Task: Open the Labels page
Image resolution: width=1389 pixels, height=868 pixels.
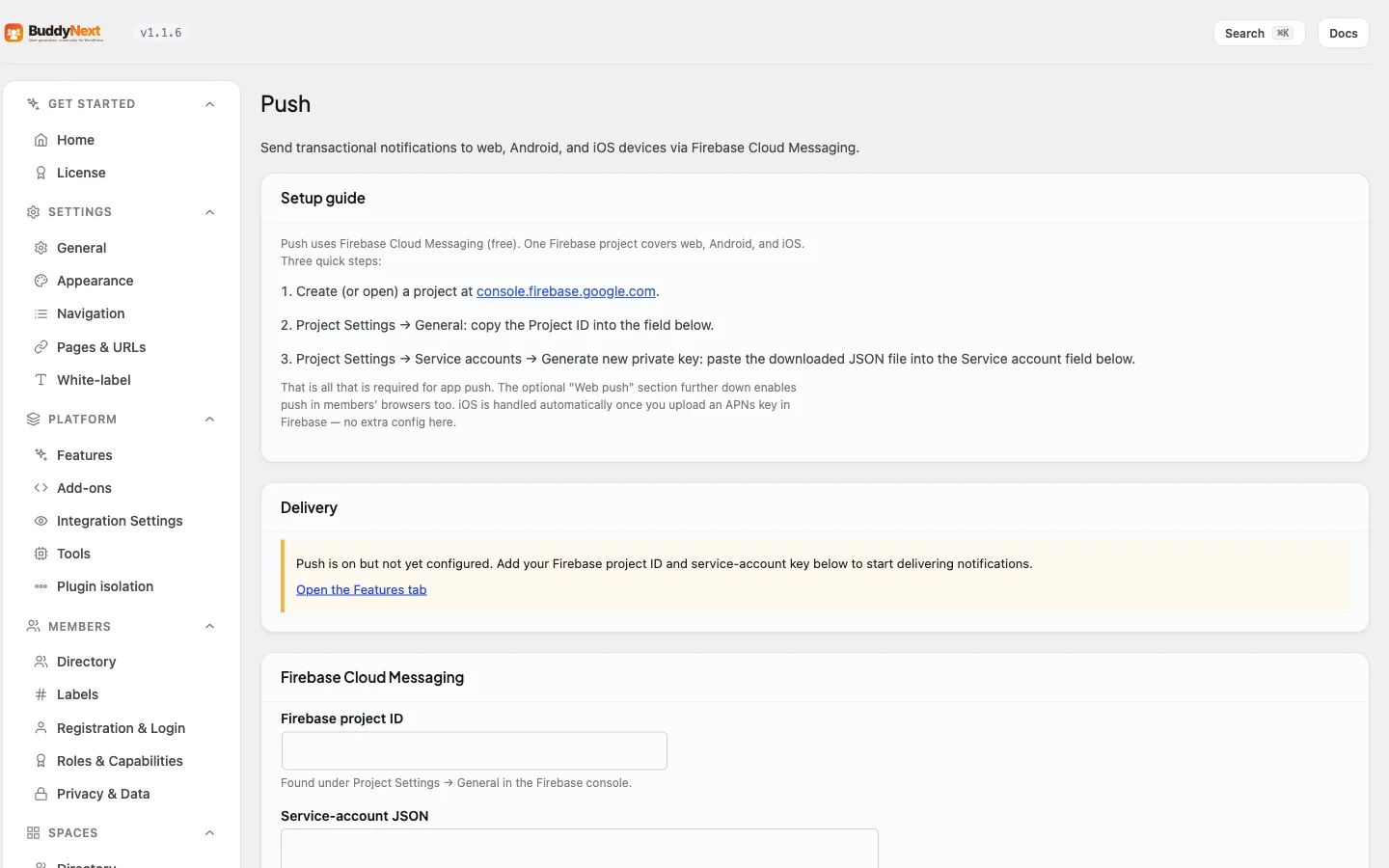Action: tap(122, 694)
